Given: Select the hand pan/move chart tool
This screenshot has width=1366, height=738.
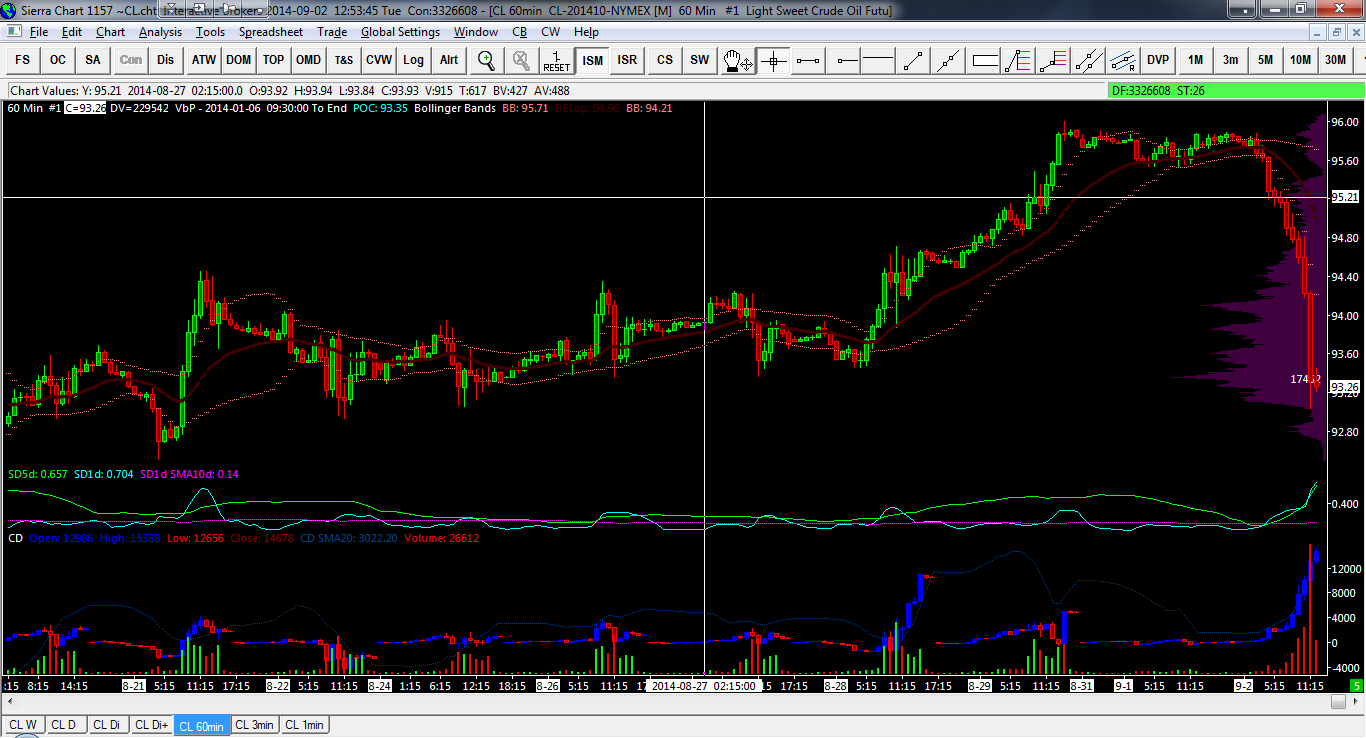Looking at the screenshot, I should point(738,60).
